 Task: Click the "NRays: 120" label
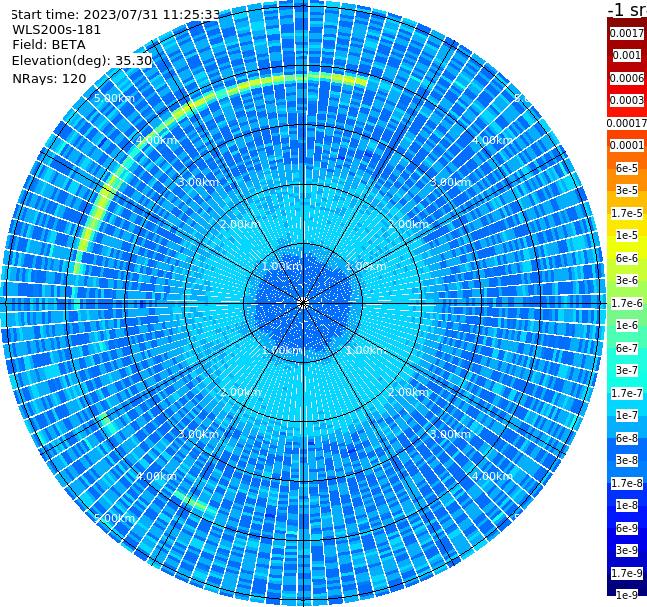click(x=50, y=78)
